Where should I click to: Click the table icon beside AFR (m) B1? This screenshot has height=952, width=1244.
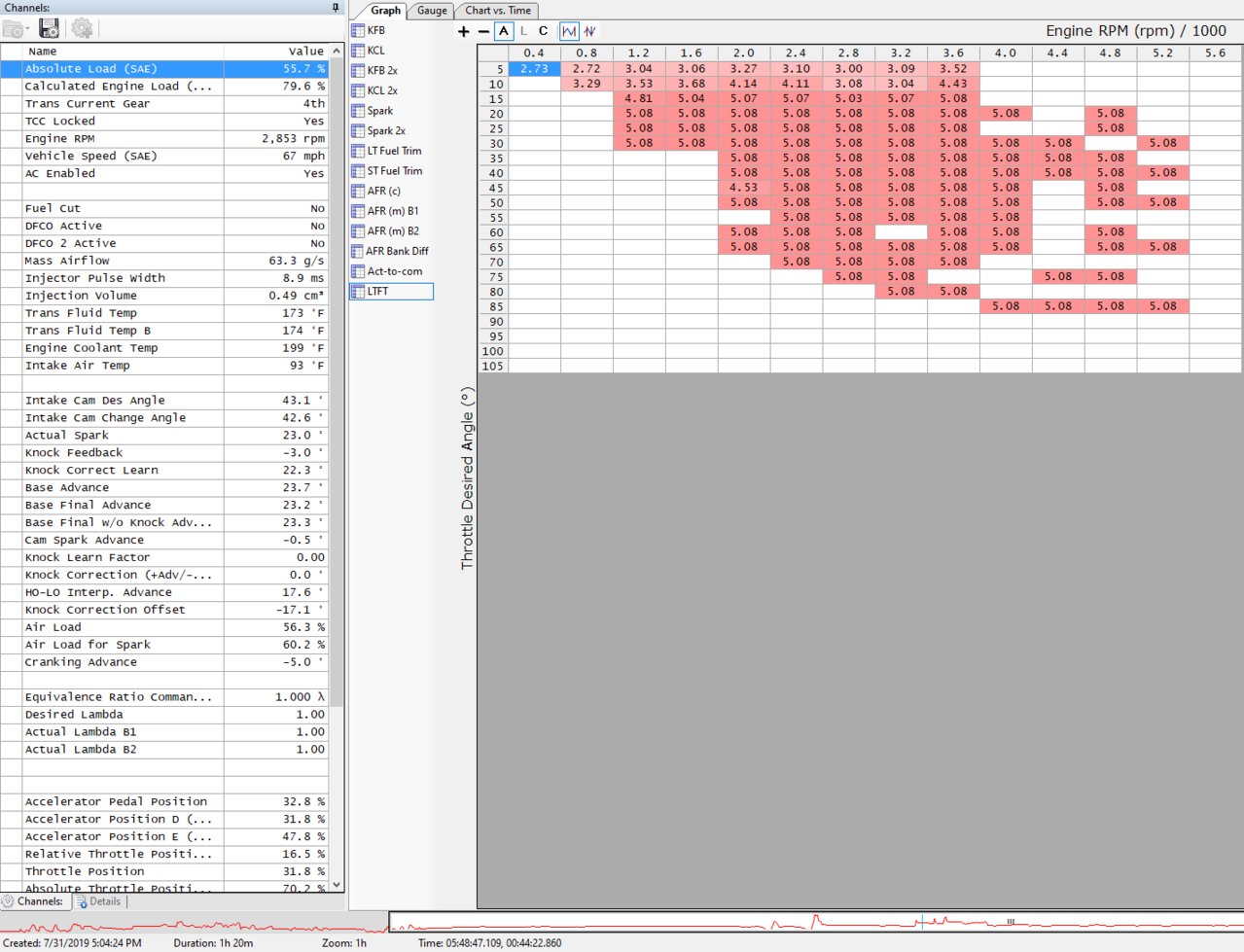click(358, 211)
